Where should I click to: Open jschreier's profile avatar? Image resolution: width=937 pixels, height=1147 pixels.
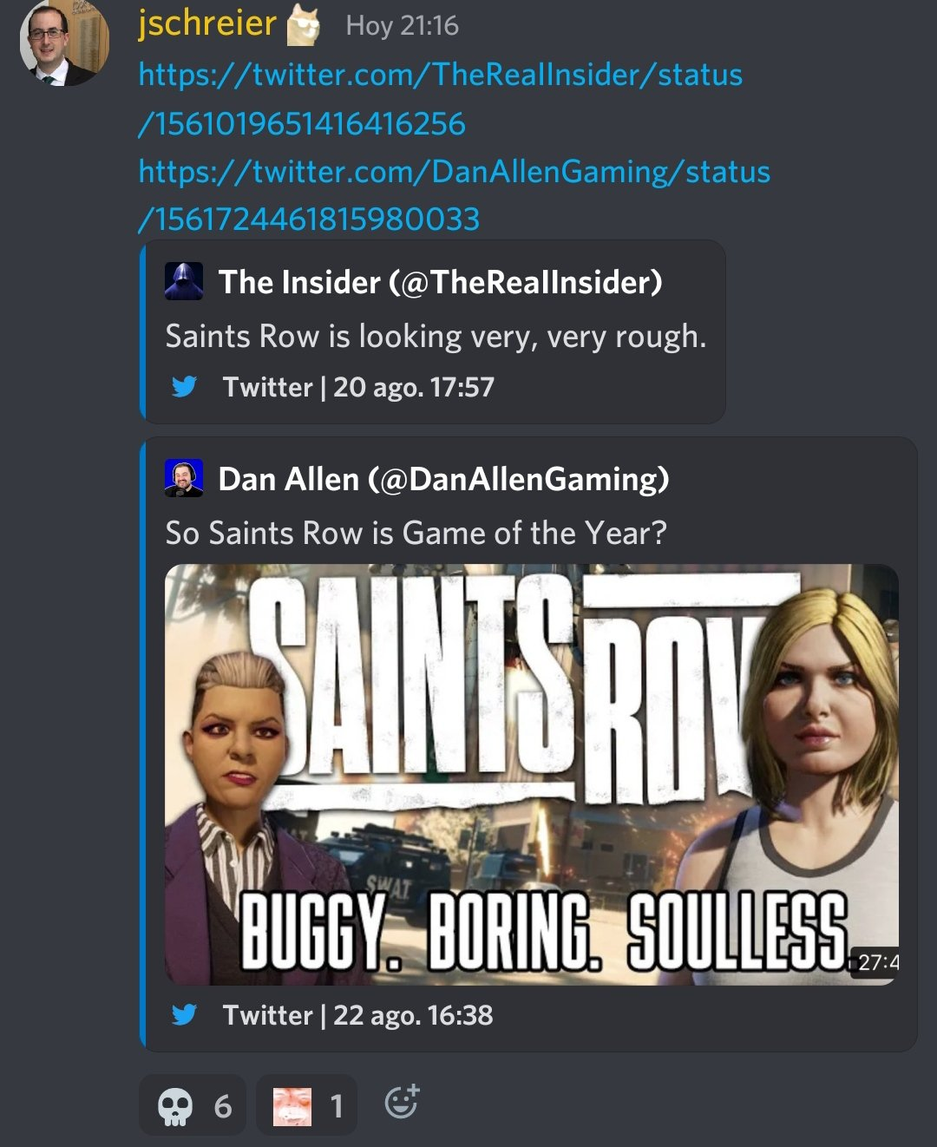pyautogui.click(x=64, y=40)
